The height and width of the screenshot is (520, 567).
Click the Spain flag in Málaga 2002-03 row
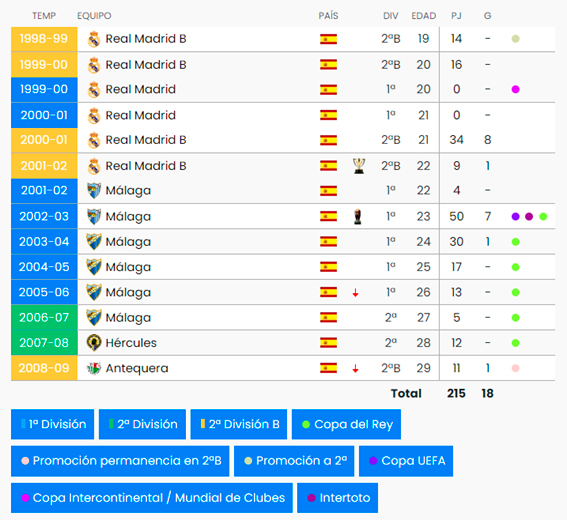[328, 216]
